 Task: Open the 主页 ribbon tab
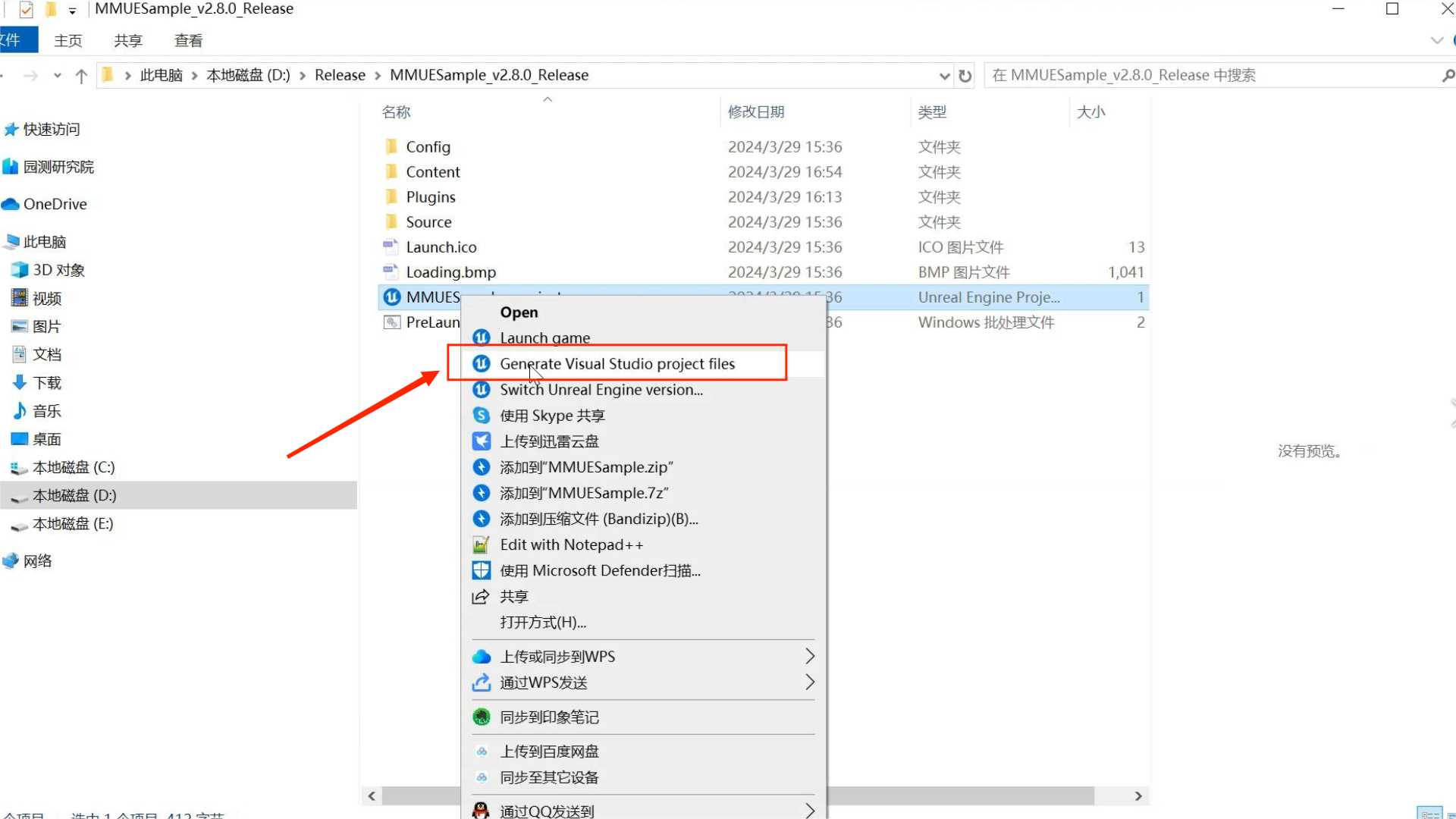pyautogui.click(x=67, y=40)
